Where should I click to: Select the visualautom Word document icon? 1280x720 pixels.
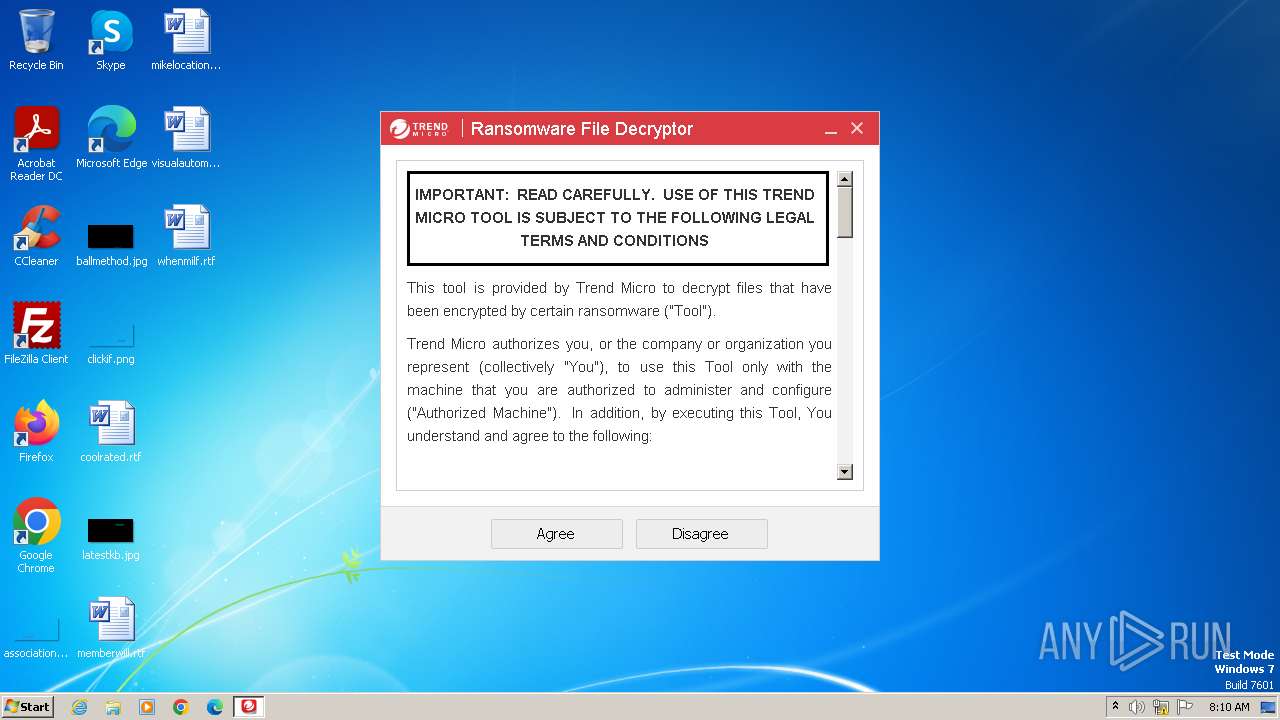click(x=186, y=138)
